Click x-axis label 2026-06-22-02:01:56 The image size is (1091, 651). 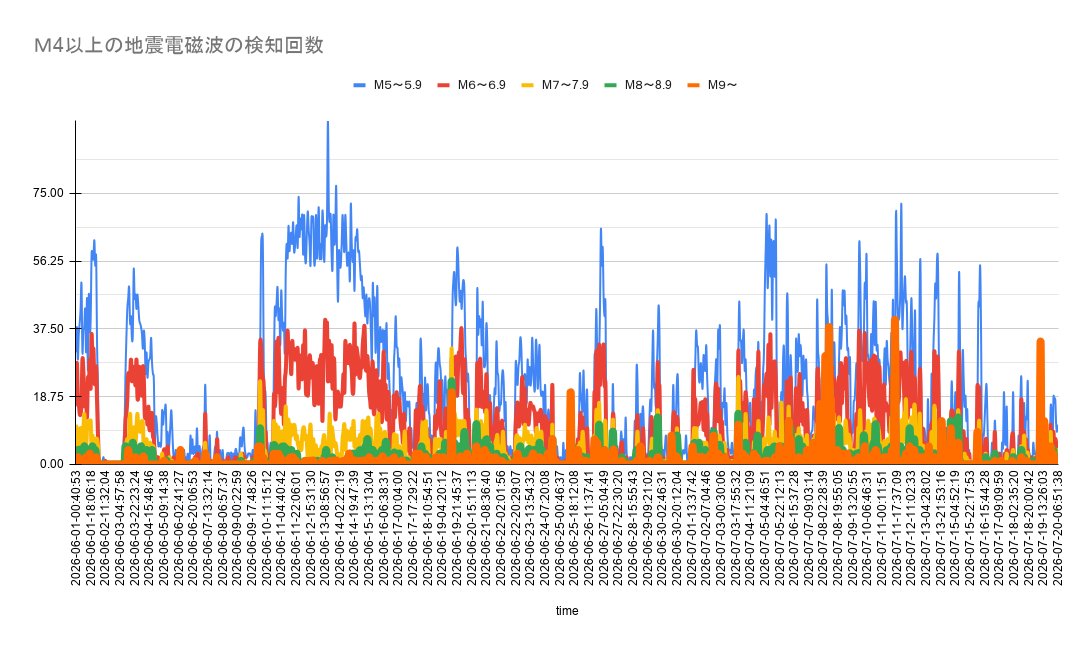(x=501, y=528)
